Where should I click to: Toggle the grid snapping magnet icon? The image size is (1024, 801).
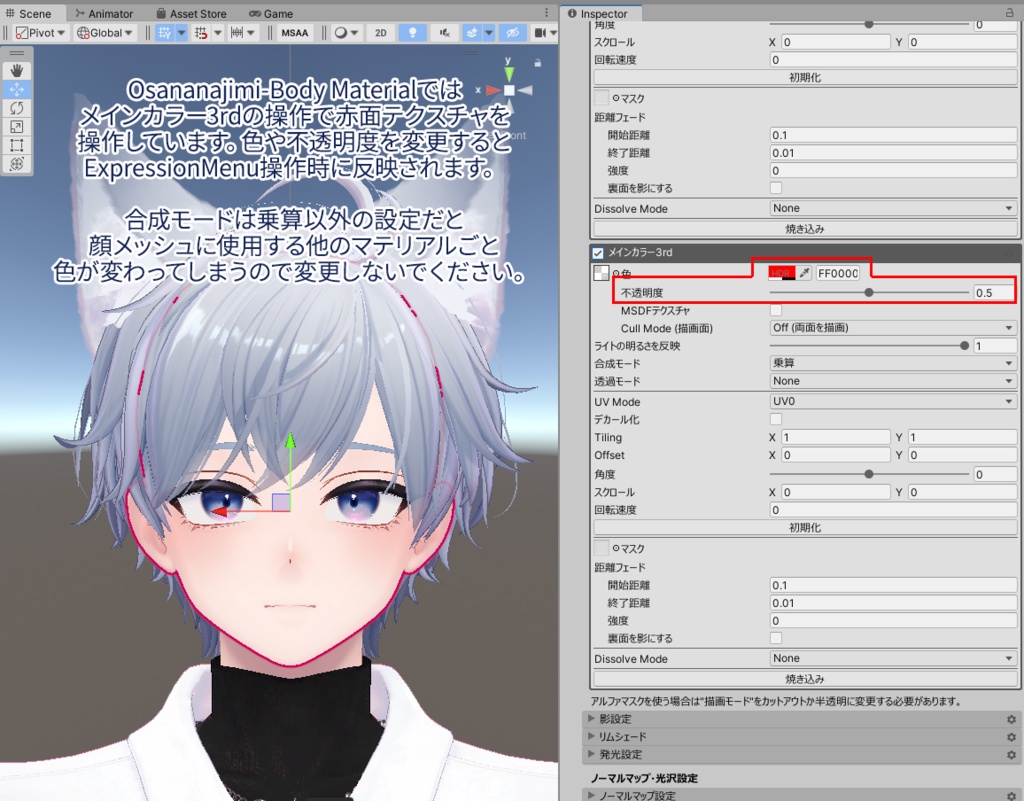coord(201,33)
